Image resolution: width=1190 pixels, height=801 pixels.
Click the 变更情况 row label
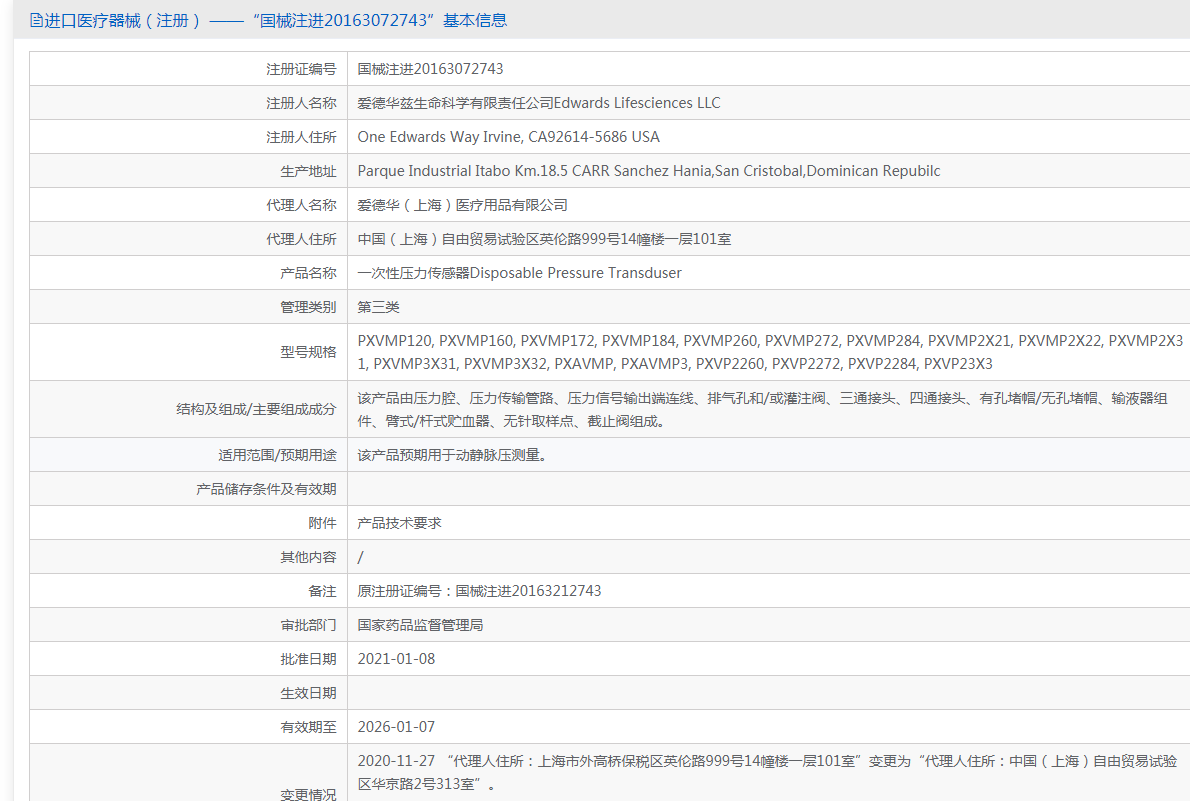pyautogui.click(x=308, y=794)
